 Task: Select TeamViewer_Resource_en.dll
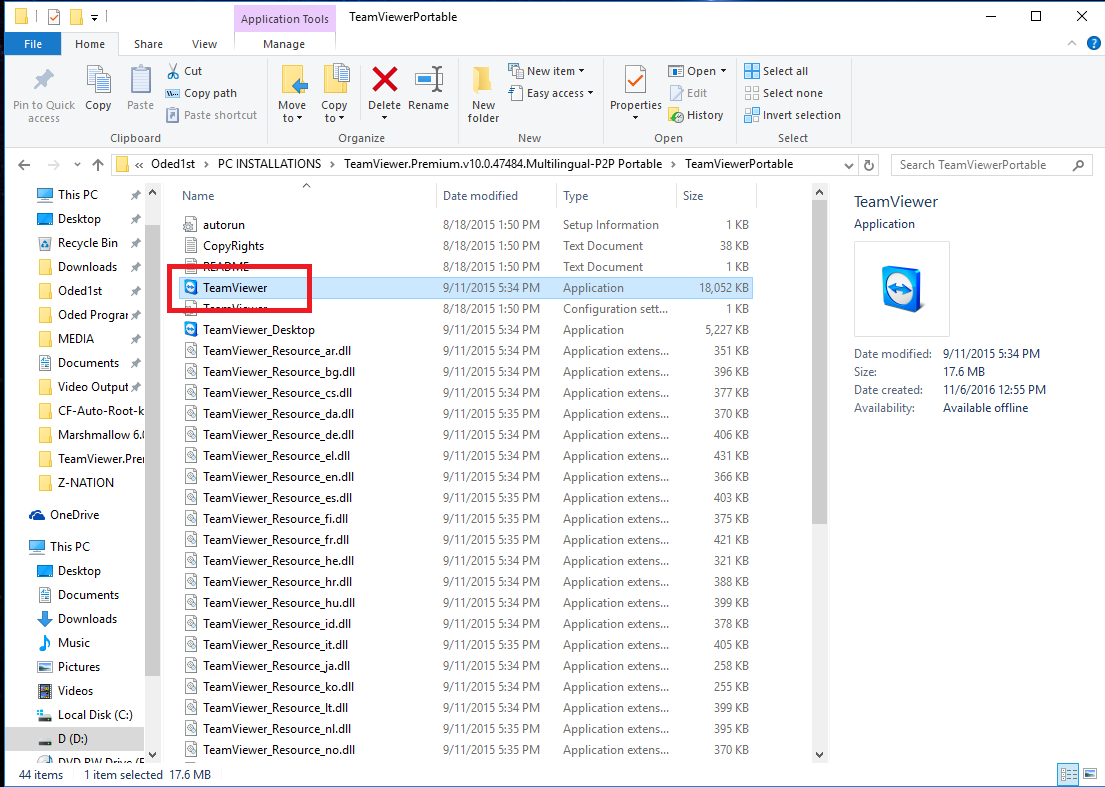pyautogui.click(x=278, y=477)
